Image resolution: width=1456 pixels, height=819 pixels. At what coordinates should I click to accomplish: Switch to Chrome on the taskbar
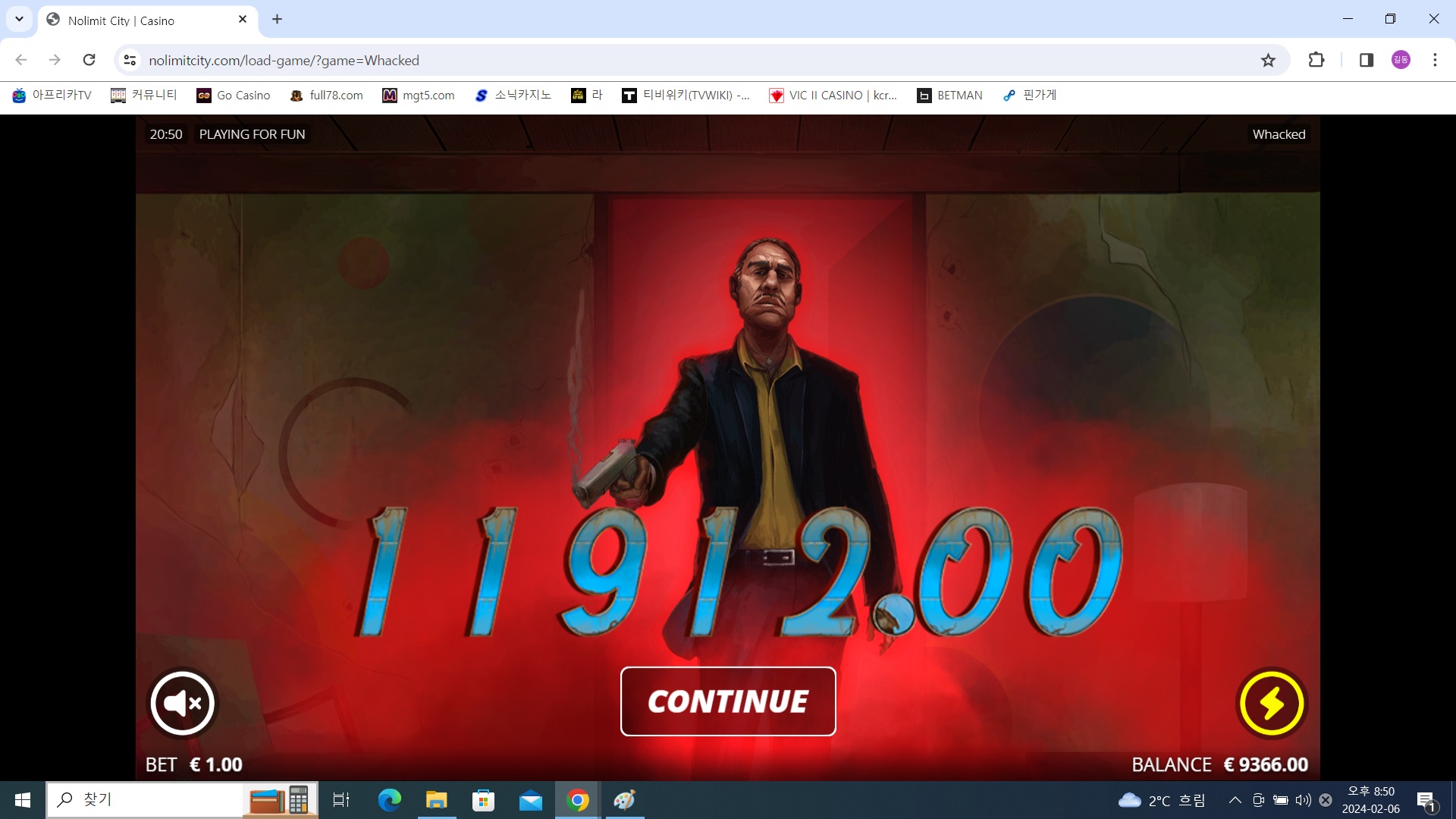tap(578, 800)
